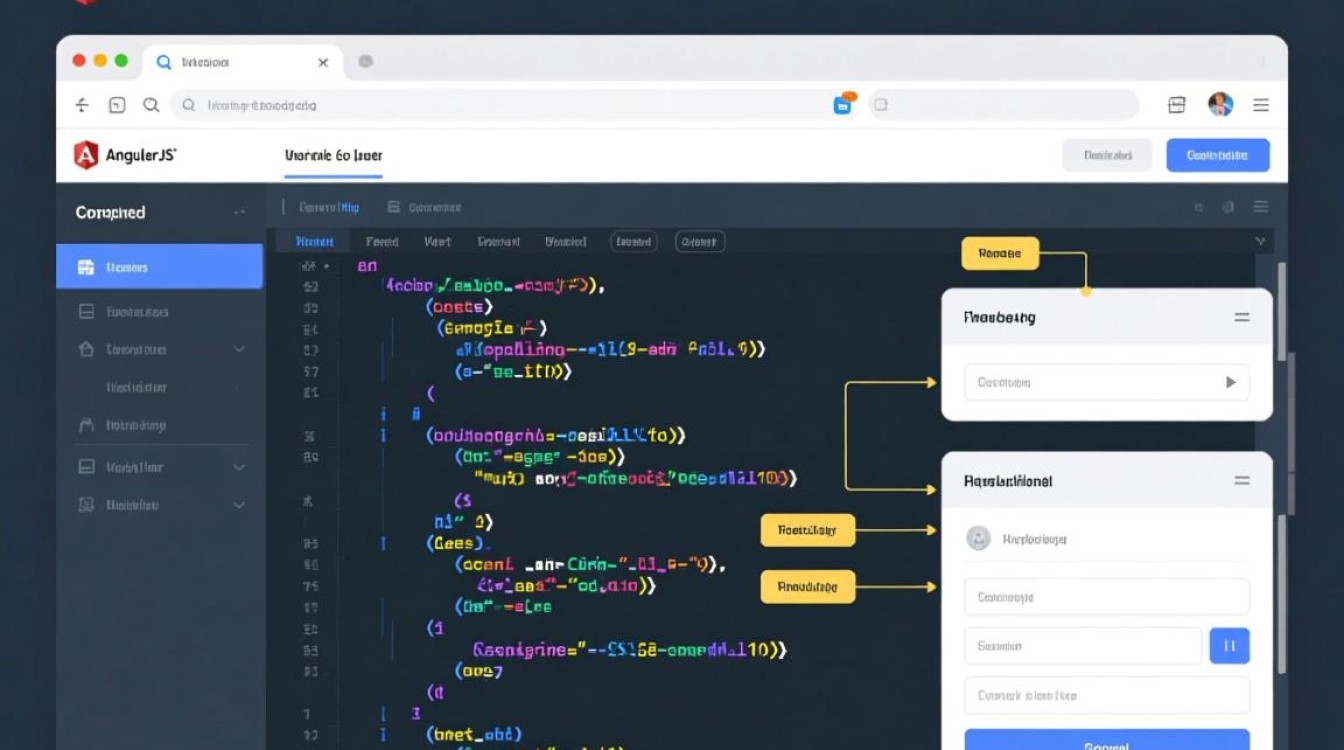Open the upper panel's field with play arrow
This screenshot has height=750, width=1344.
click(x=1106, y=382)
